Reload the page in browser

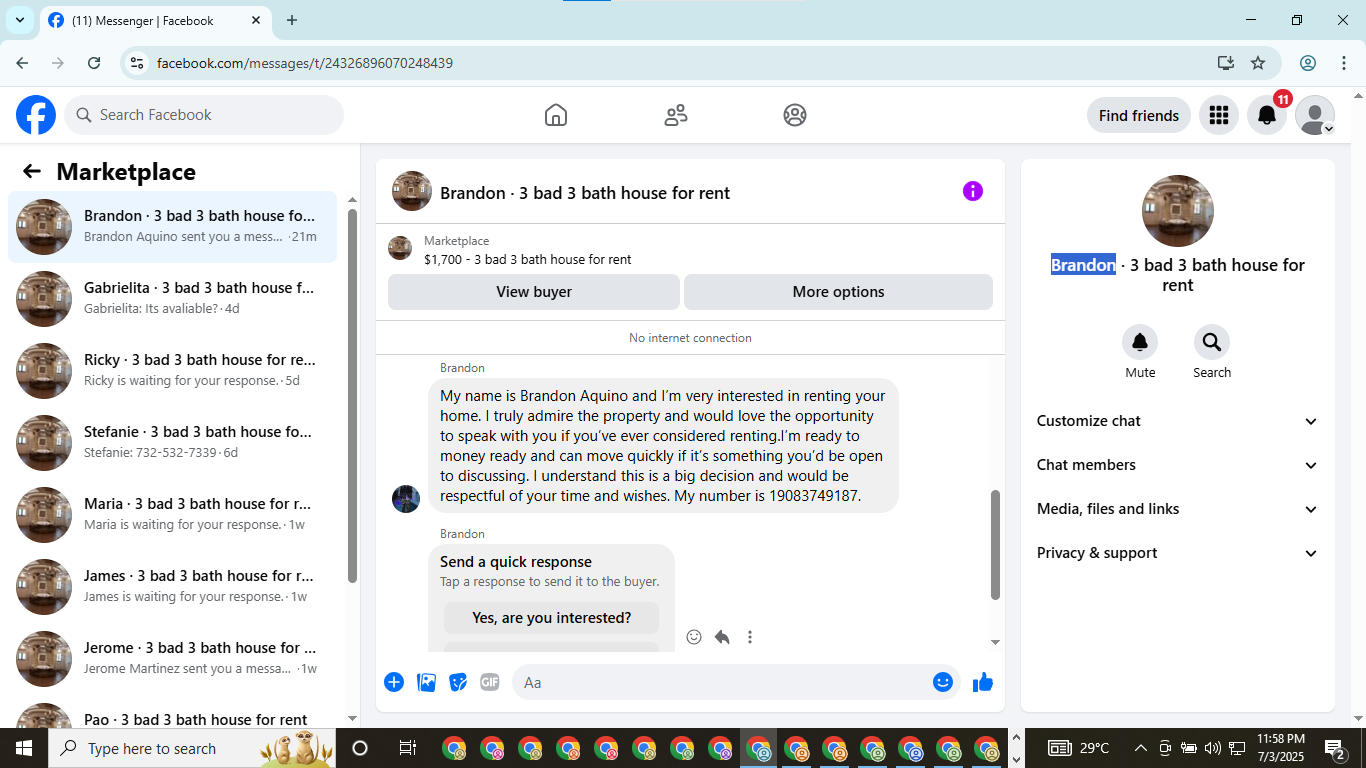[x=94, y=63]
